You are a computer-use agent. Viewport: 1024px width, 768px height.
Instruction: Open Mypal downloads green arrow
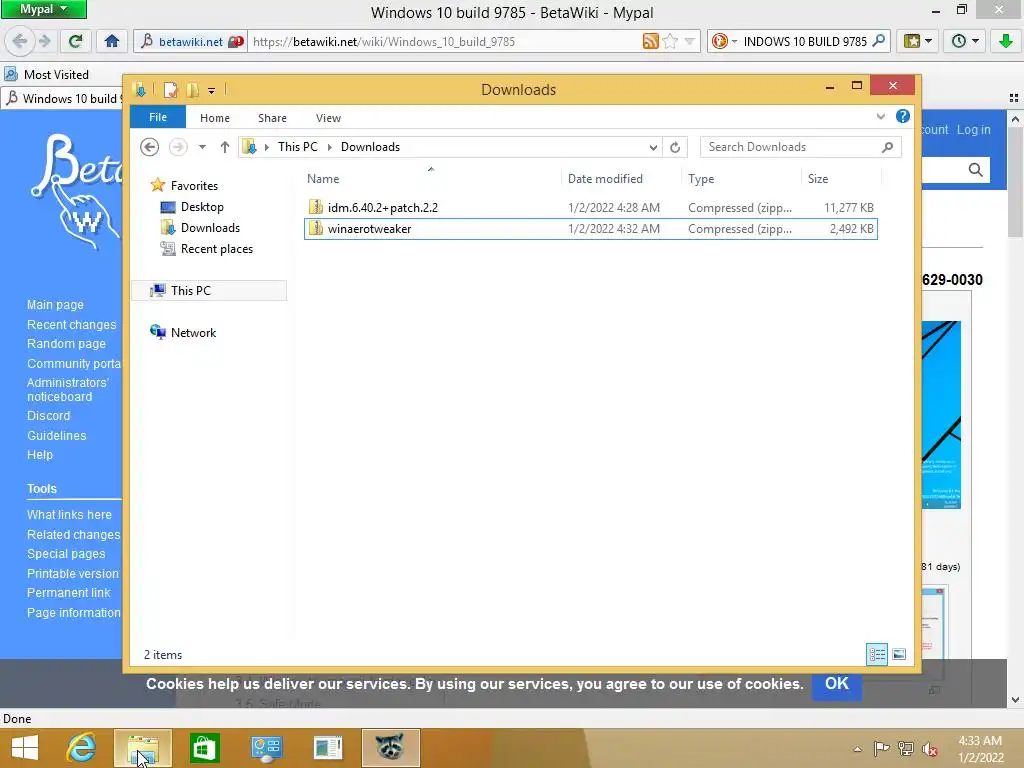click(x=1006, y=41)
